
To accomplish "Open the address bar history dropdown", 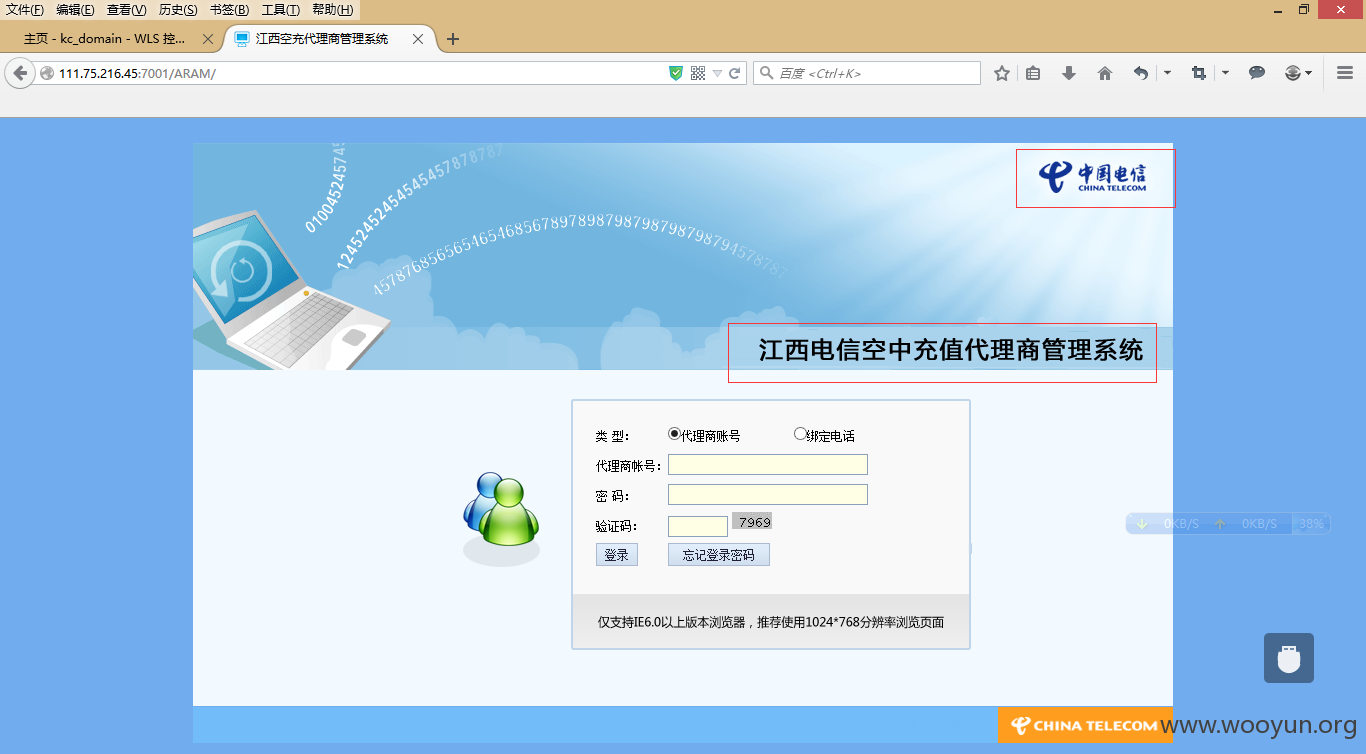I will (x=717, y=73).
